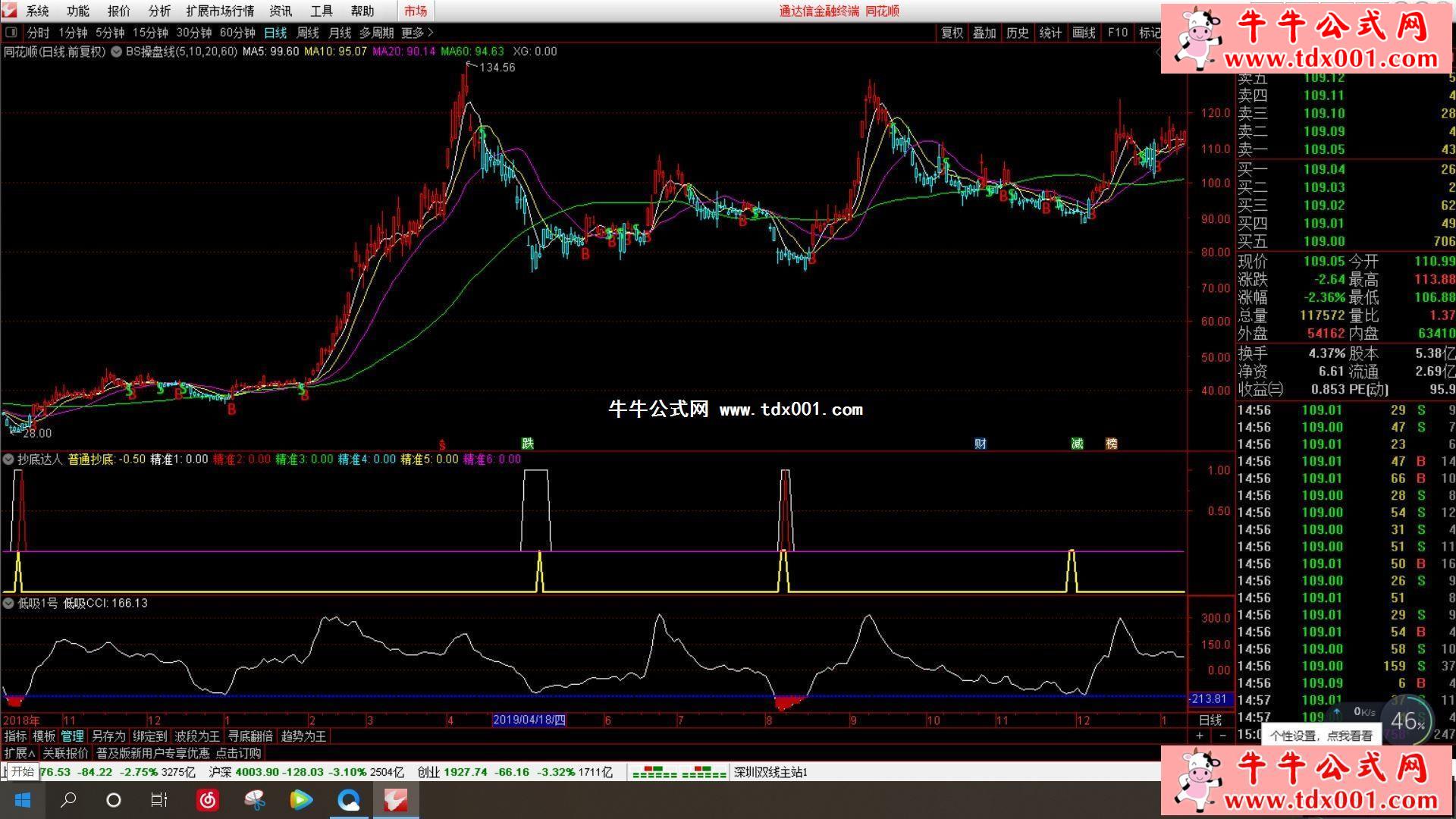Switch to the Tongdaxin red taskbar app
The image size is (1456, 819).
pyautogui.click(x=395, y=800)
